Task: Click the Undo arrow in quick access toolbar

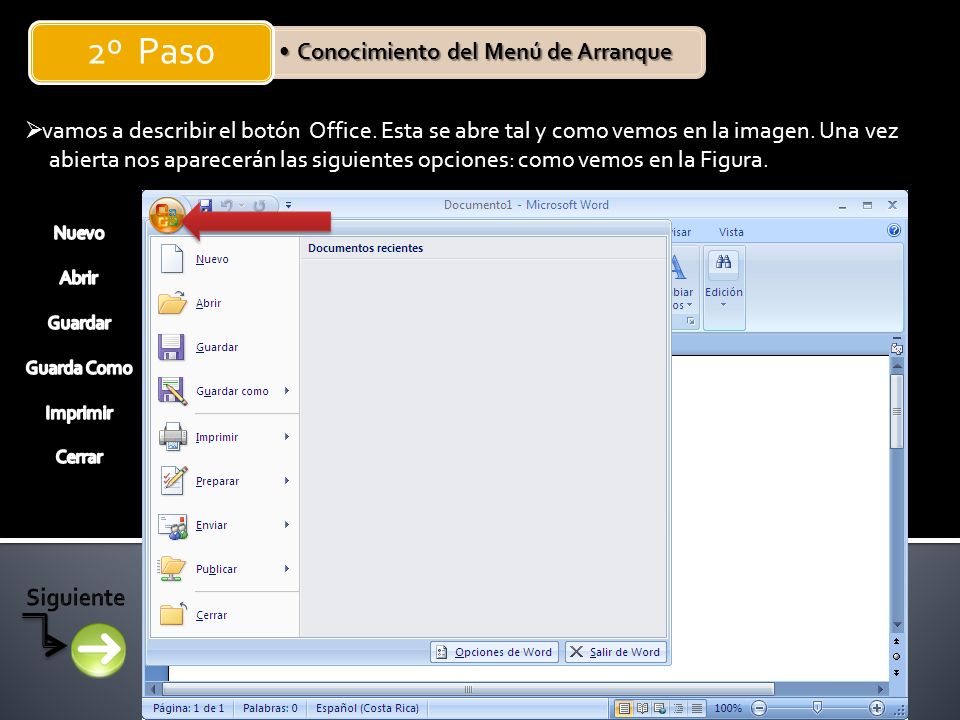Action: pos(227,205)
